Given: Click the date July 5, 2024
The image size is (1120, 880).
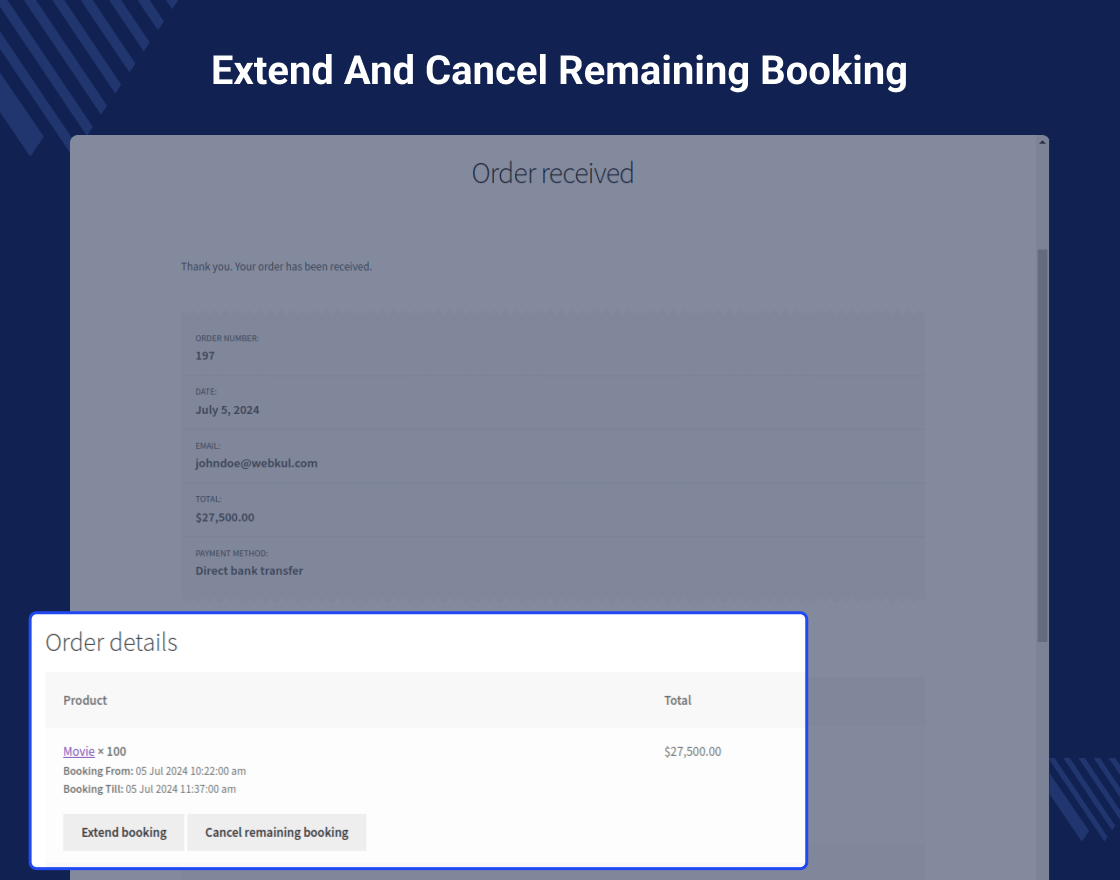Looking at the screenshot, I should tap(227, 409).
